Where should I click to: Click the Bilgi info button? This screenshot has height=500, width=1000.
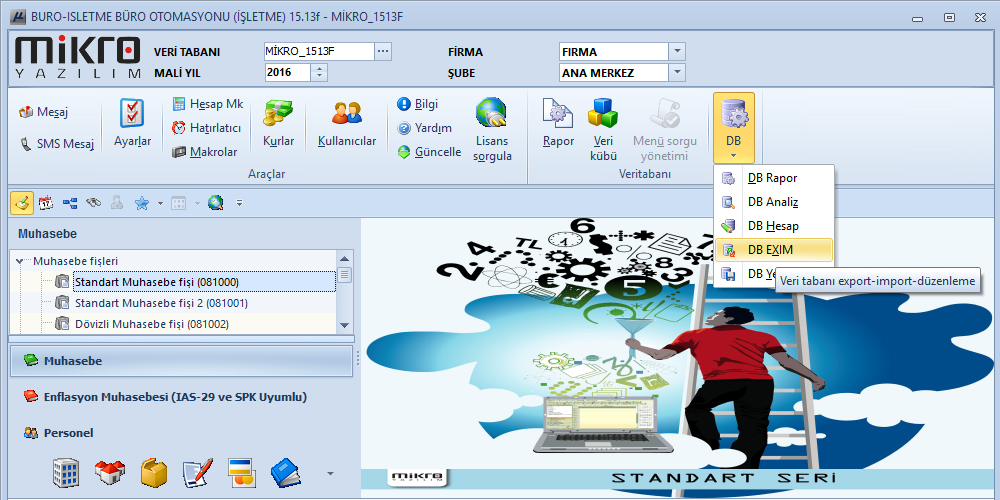(x=418, y=104)
